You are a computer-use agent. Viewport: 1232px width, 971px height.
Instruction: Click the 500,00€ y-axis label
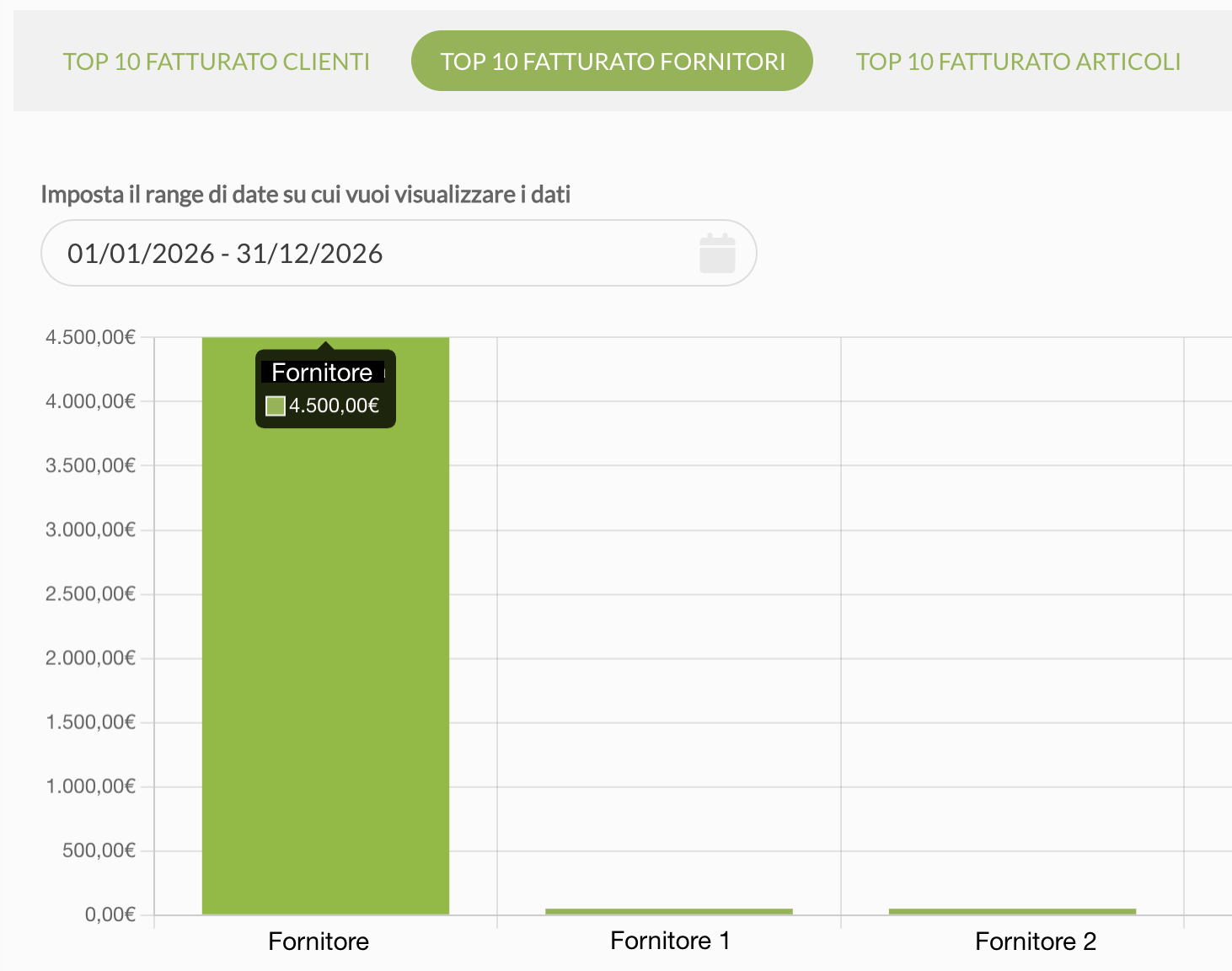click(99, 850)
